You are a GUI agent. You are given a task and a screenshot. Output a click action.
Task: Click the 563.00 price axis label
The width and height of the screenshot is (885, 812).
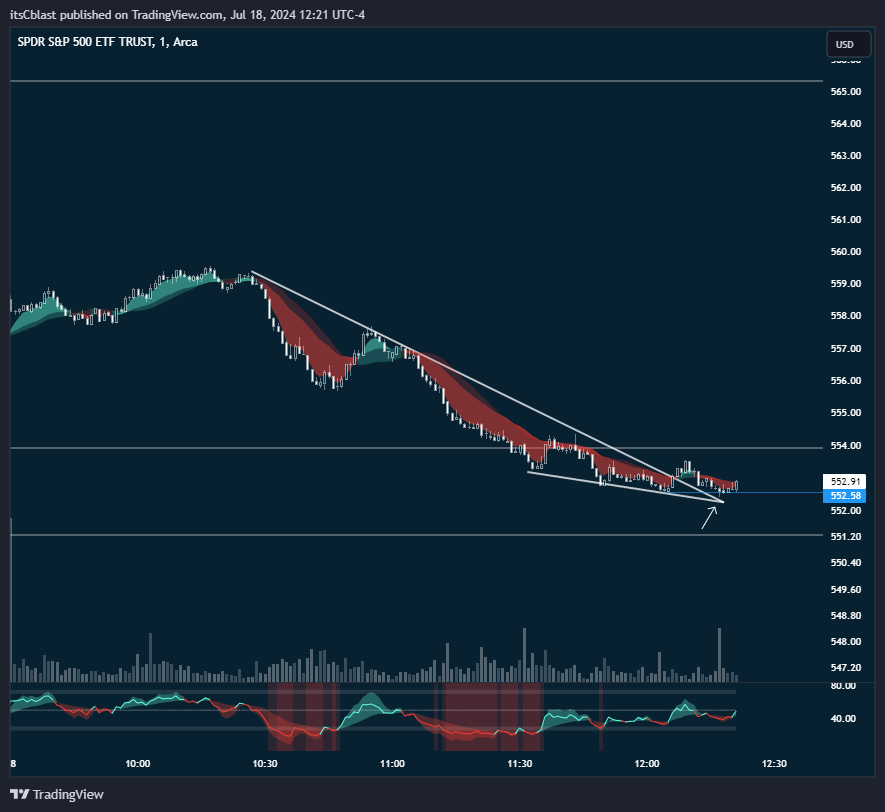[x=845, y=156]
